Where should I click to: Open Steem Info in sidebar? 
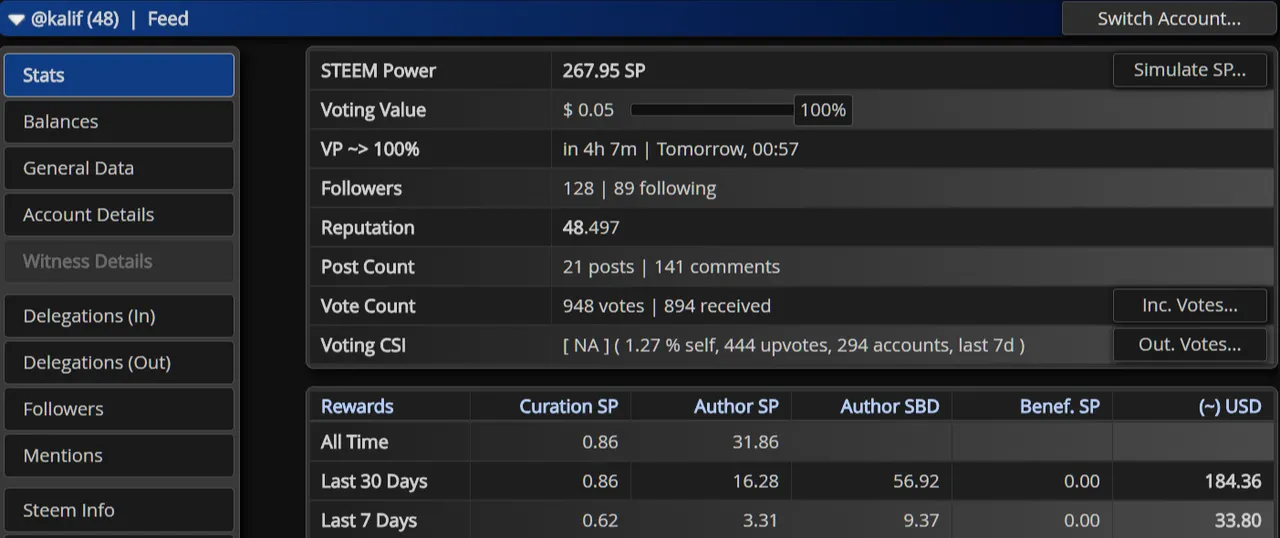tap(119, 510)
